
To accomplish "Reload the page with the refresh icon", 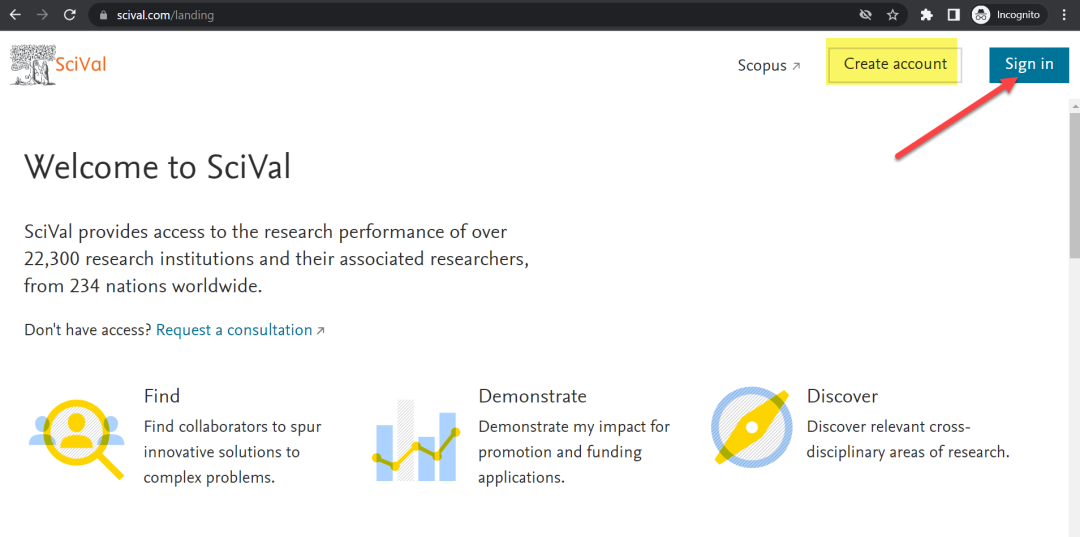I will [70, 14].
